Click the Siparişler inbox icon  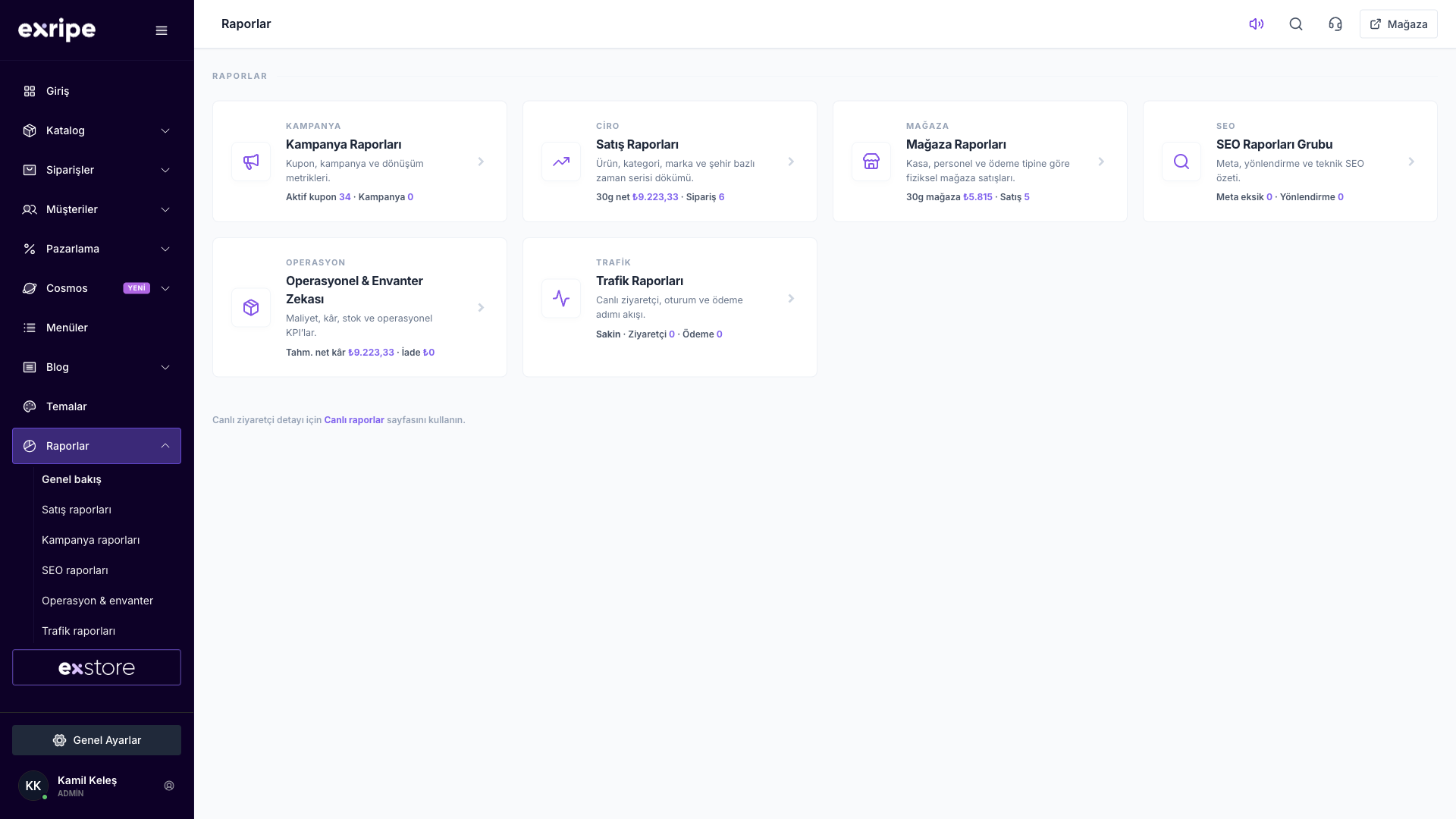click(x=30, y=170)
